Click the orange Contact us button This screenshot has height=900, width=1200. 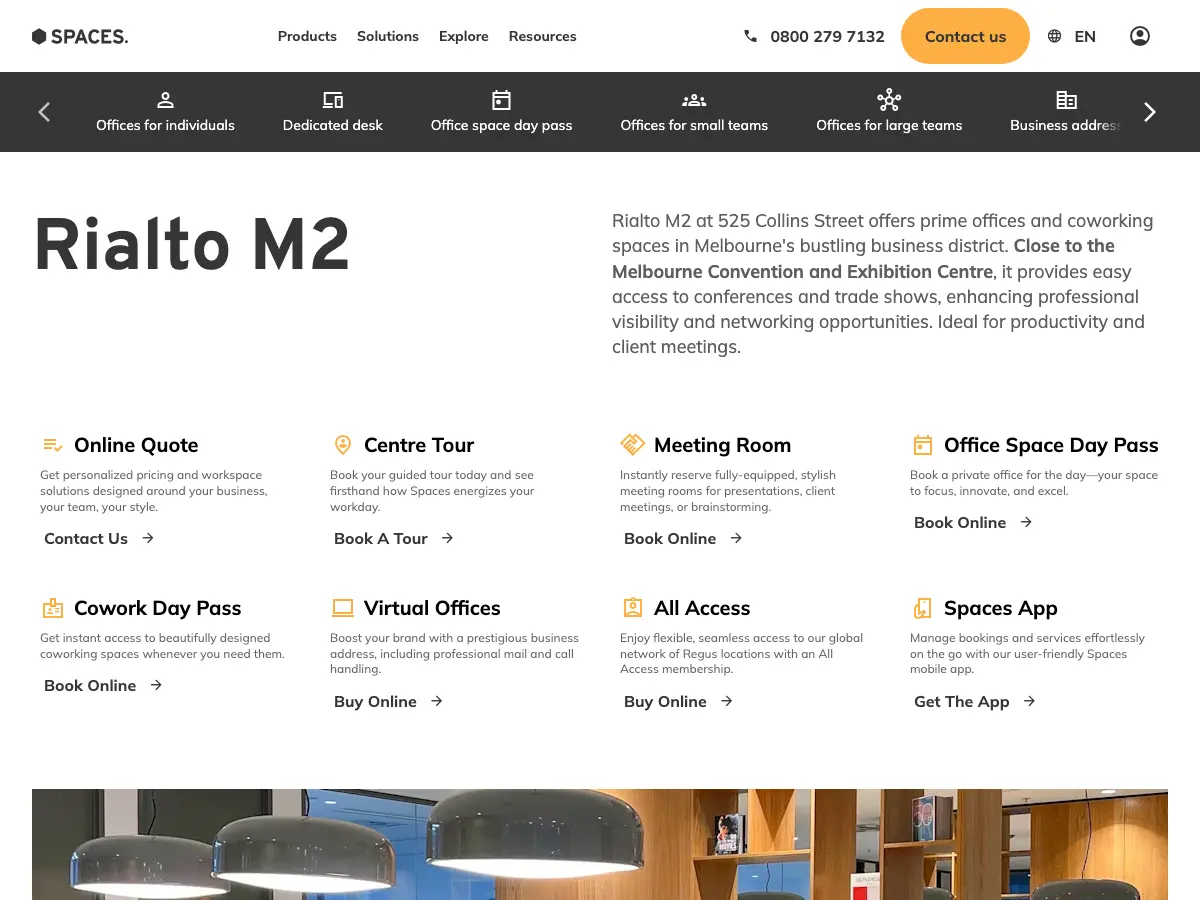[965, 36]
